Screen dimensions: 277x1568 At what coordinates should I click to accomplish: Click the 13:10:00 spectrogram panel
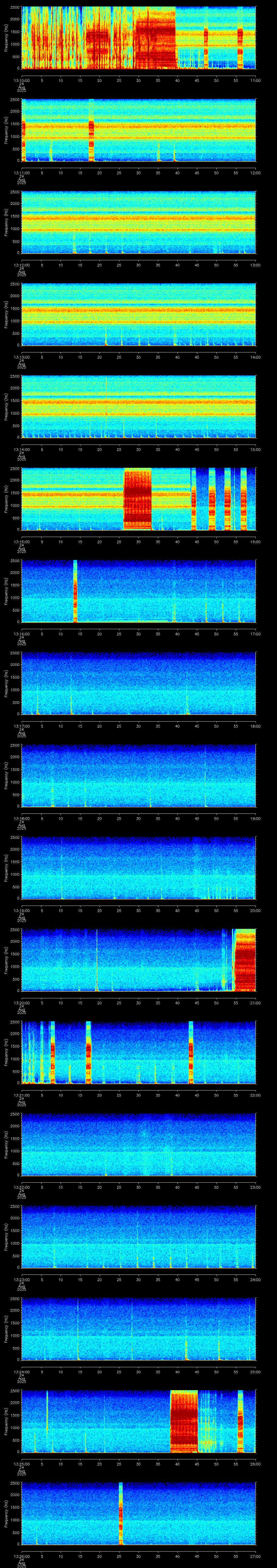[139, 38]
